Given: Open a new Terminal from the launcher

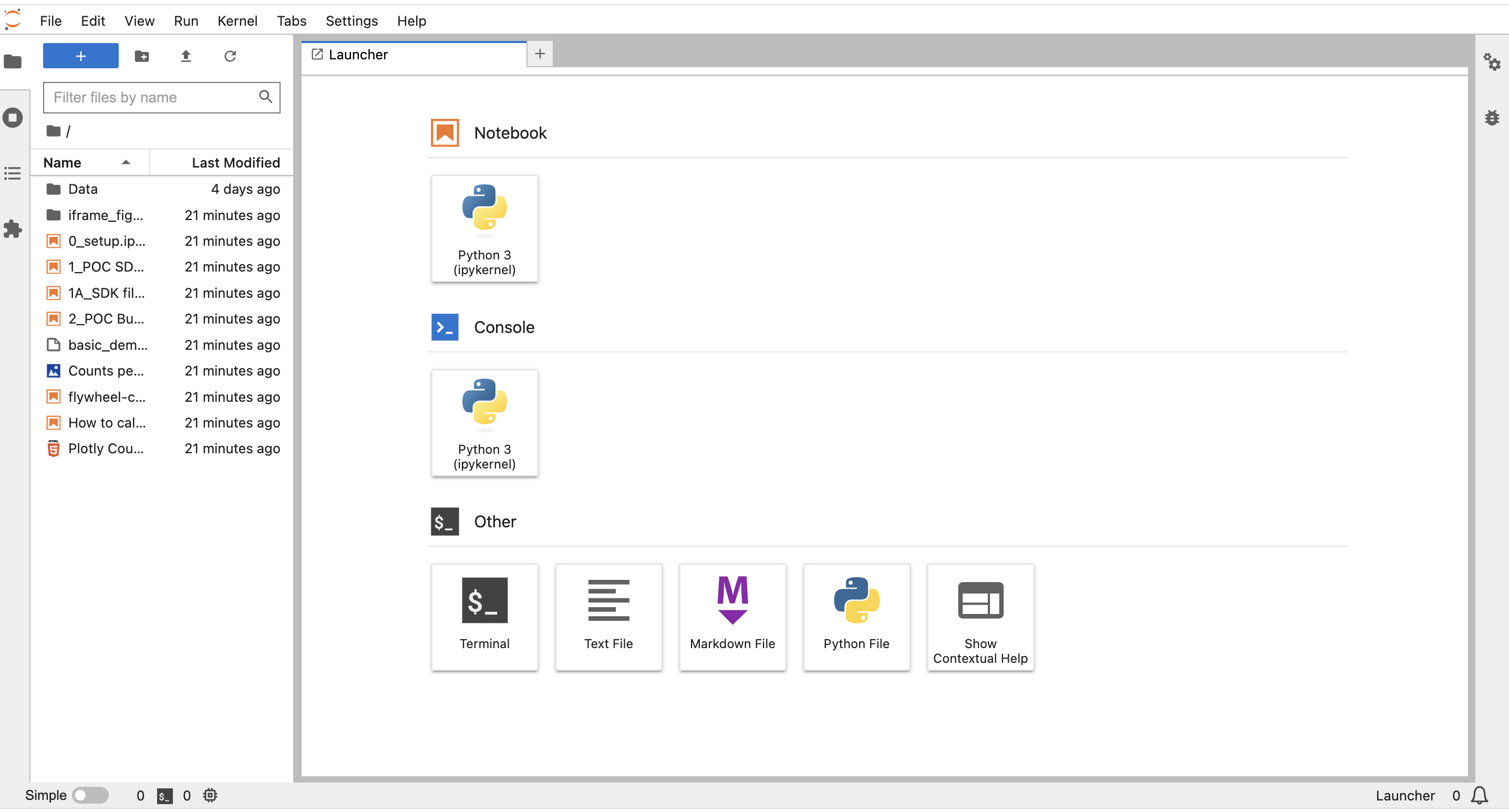Looking at the screenshot, I should point(484,617).
